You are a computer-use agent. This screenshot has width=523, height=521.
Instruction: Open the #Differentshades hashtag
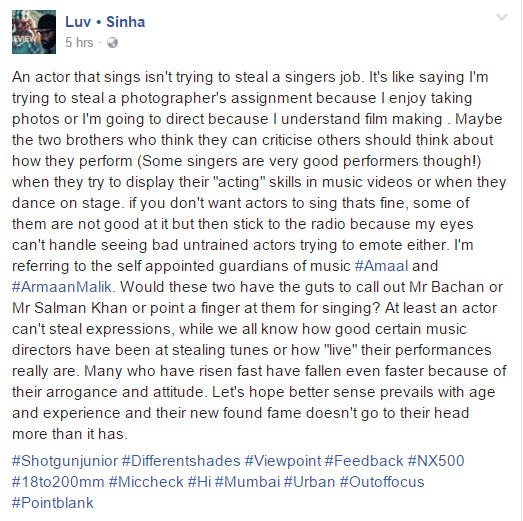[181, 461]
